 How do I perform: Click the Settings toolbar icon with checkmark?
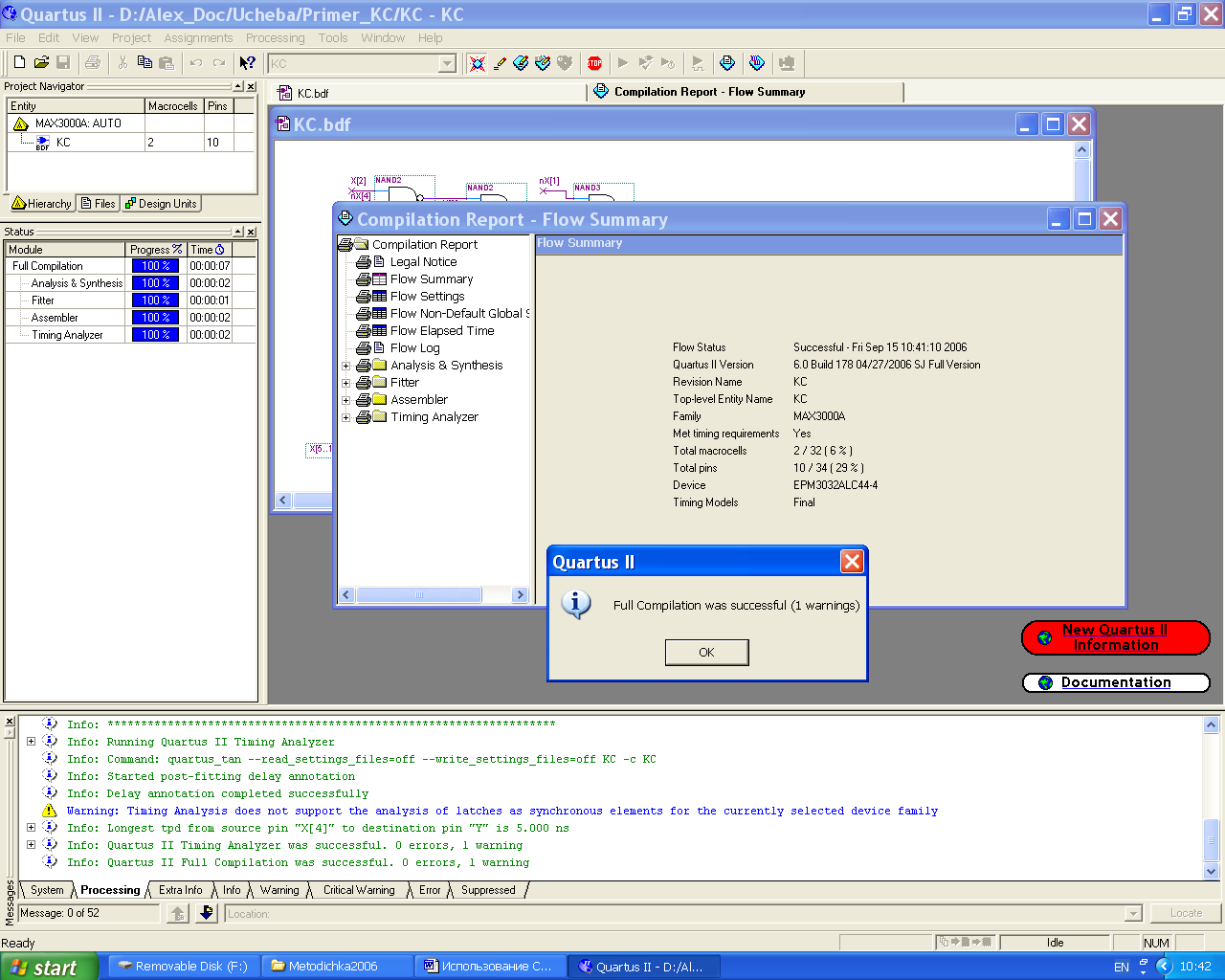(543, 63)
